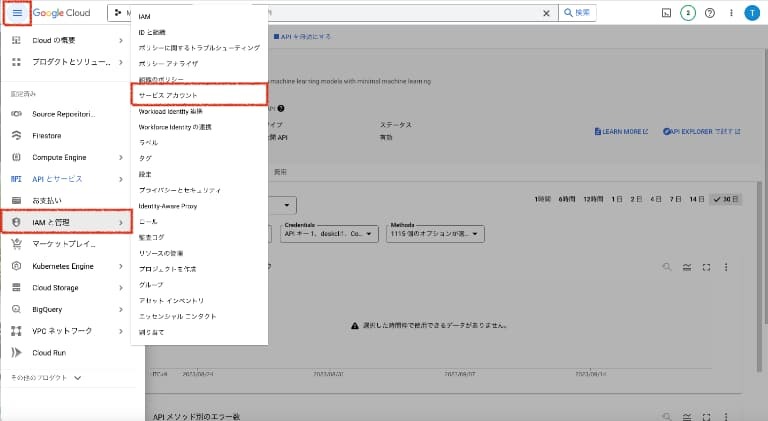The height and width of the screenshot is (421, 768).
Task: Click the LEARN MORE link
Action: (x=621, y=131)
